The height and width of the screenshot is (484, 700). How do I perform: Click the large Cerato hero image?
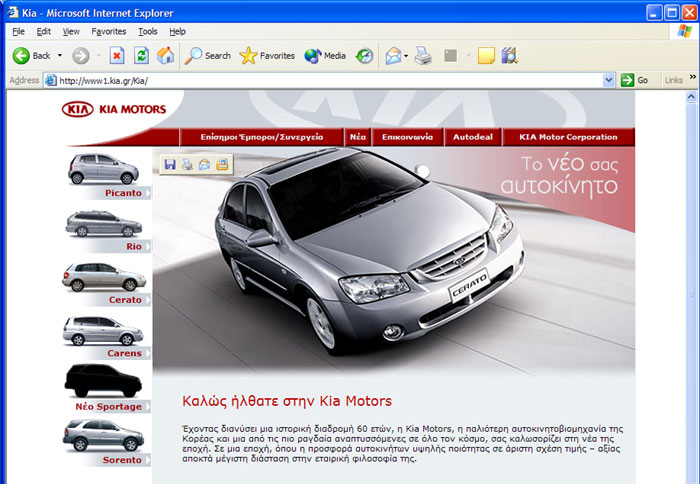point(394,260)
